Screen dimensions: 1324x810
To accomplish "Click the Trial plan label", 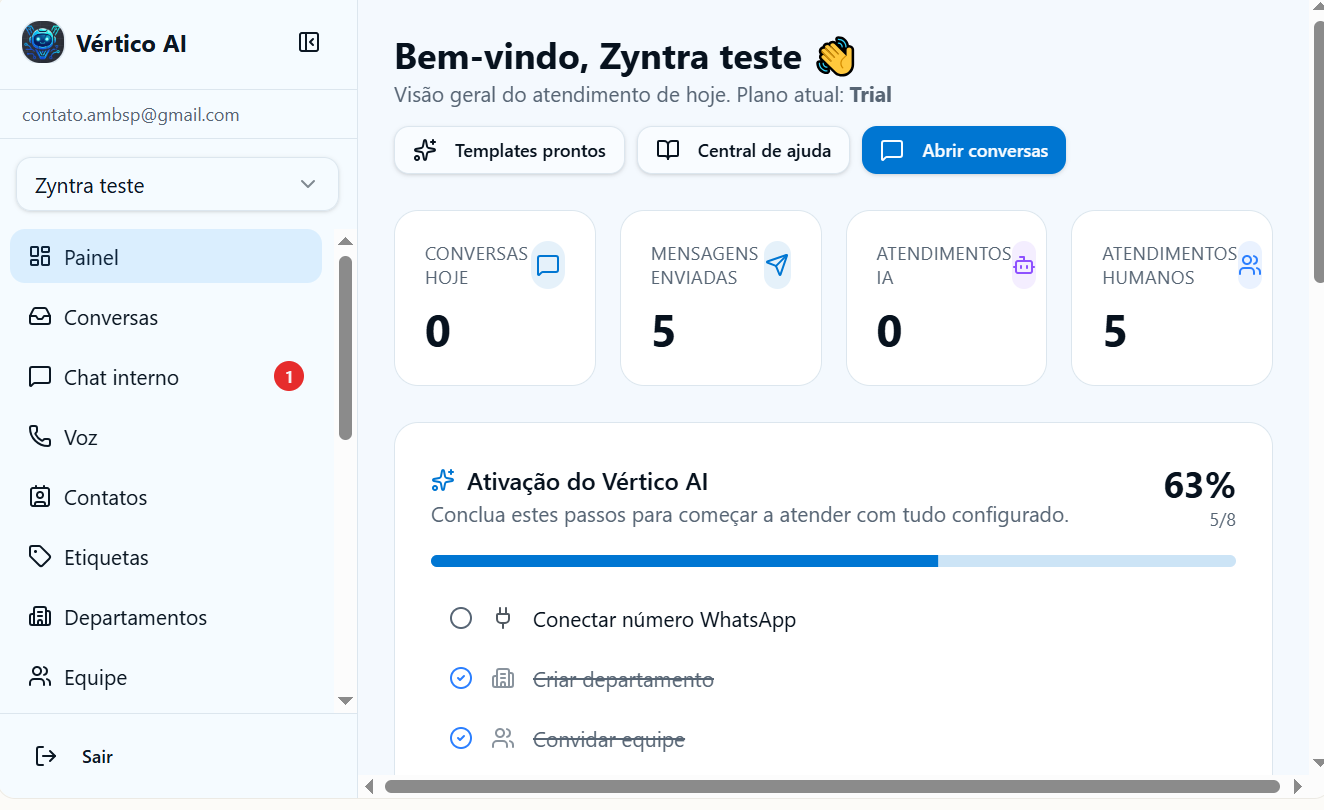I will coord(870,95).
